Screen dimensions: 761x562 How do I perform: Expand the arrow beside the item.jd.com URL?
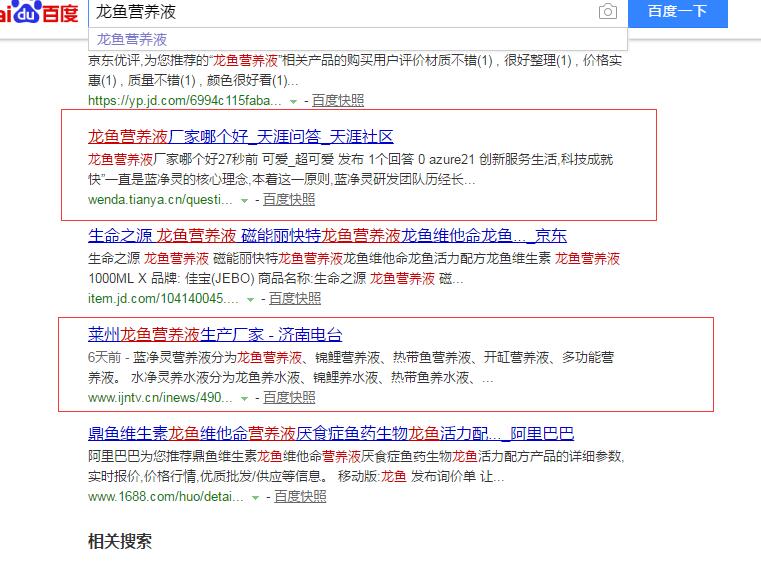(x=249, y=299)
